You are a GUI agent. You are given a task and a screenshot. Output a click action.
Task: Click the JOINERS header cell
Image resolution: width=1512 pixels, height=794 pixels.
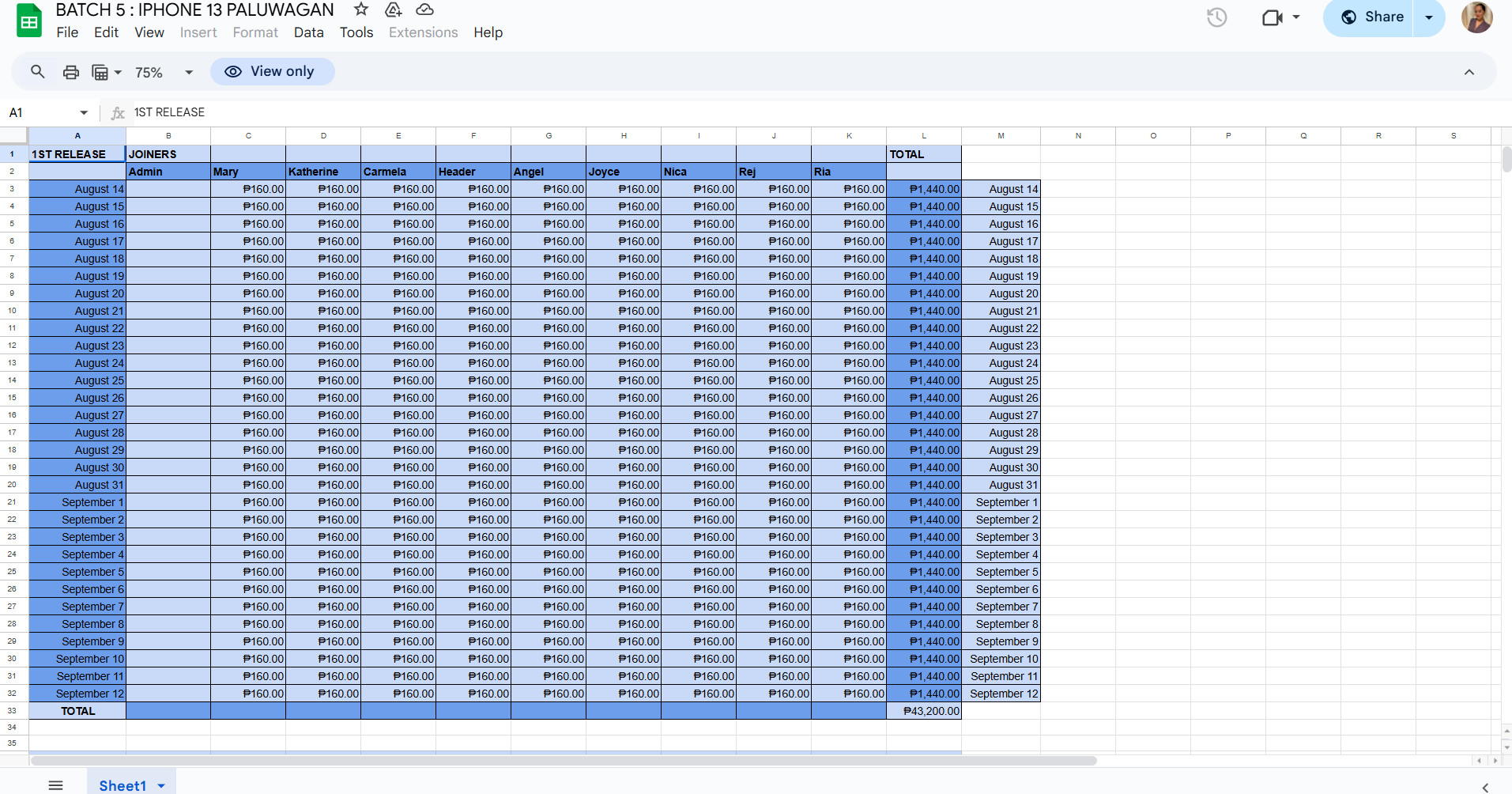(x=168, y=154)
